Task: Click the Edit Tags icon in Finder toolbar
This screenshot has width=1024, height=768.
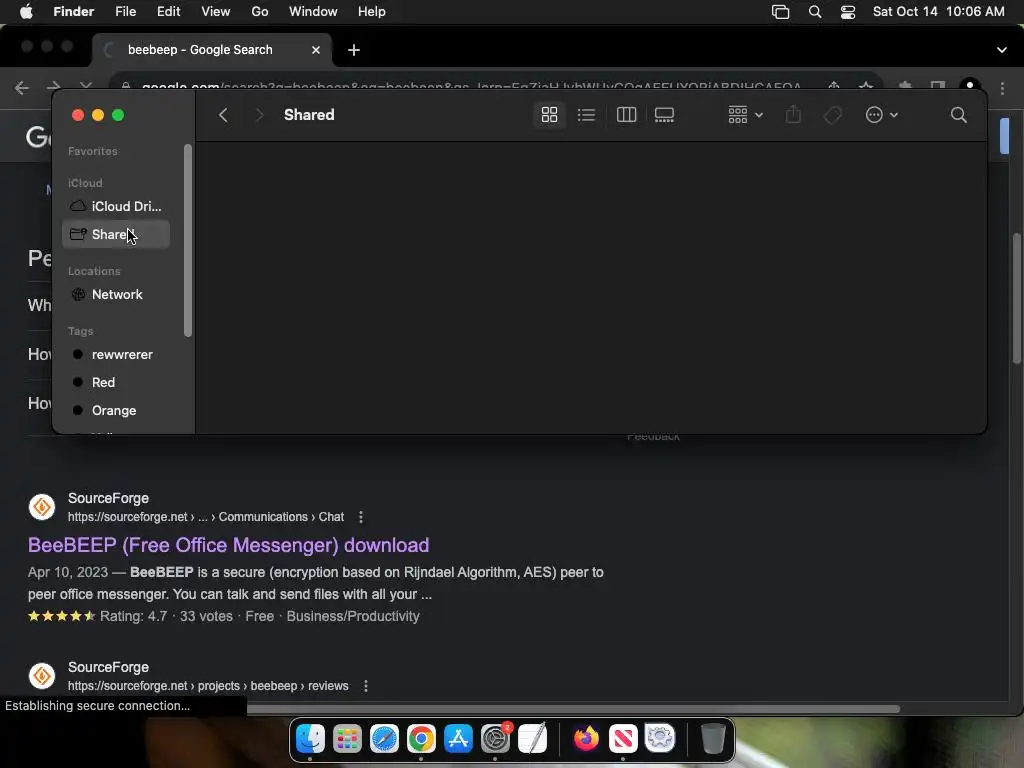Action: 832,116
